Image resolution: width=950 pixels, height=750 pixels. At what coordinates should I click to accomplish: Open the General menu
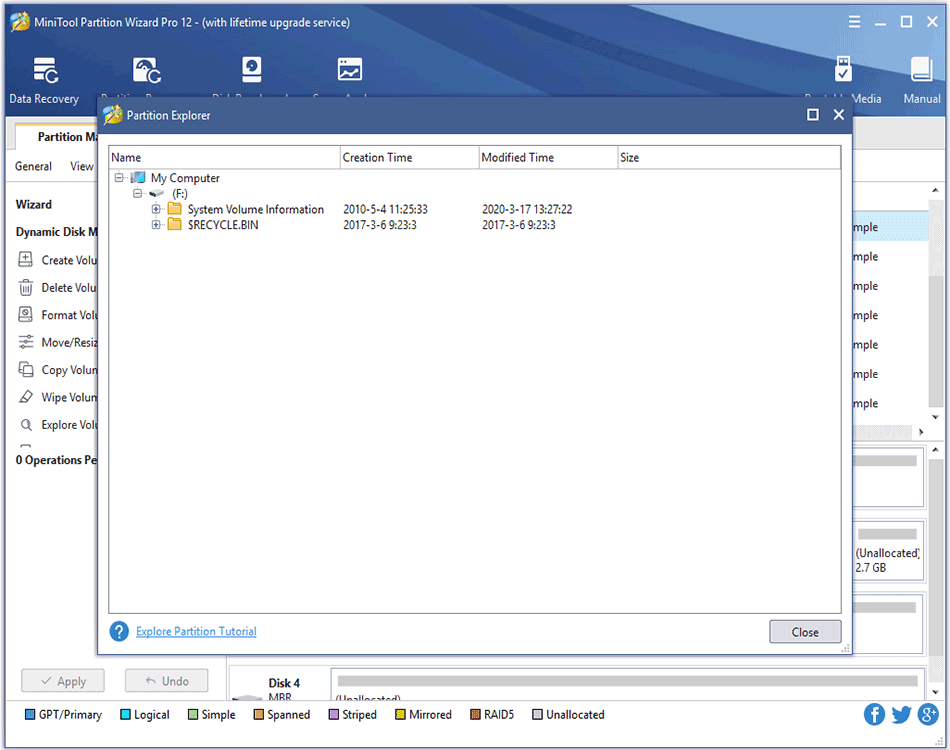pyautogui.click(x=33, y=167)
